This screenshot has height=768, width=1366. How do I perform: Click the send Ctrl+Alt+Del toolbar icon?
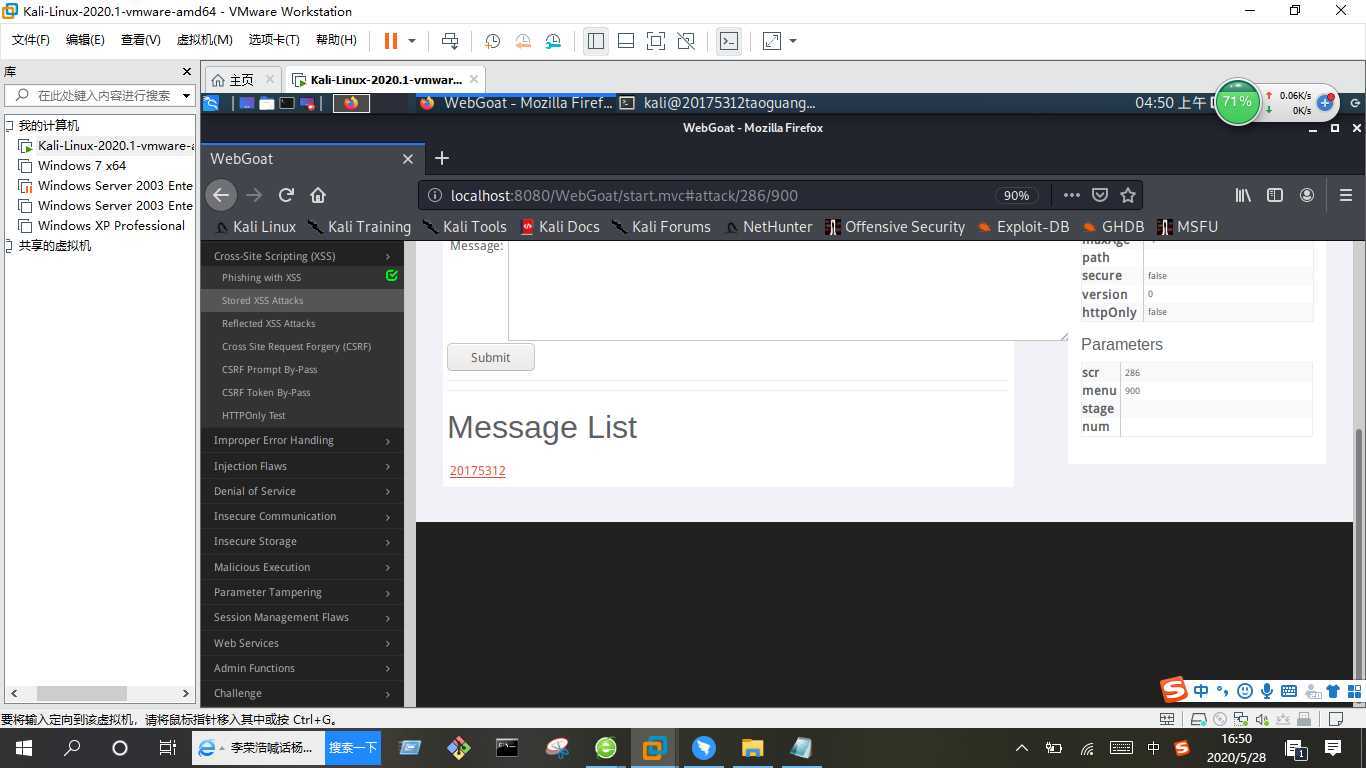pos(450,41)
